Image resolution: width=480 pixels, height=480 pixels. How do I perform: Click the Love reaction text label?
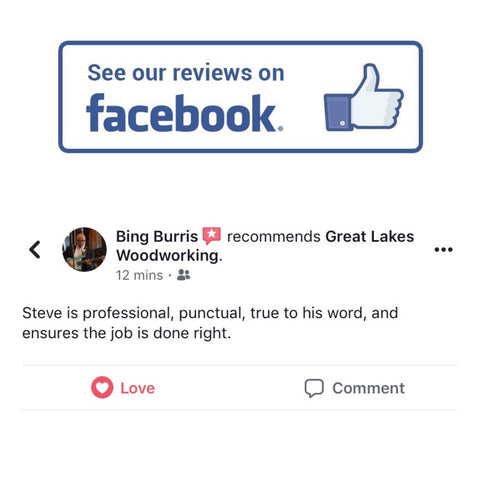[138, 388]
